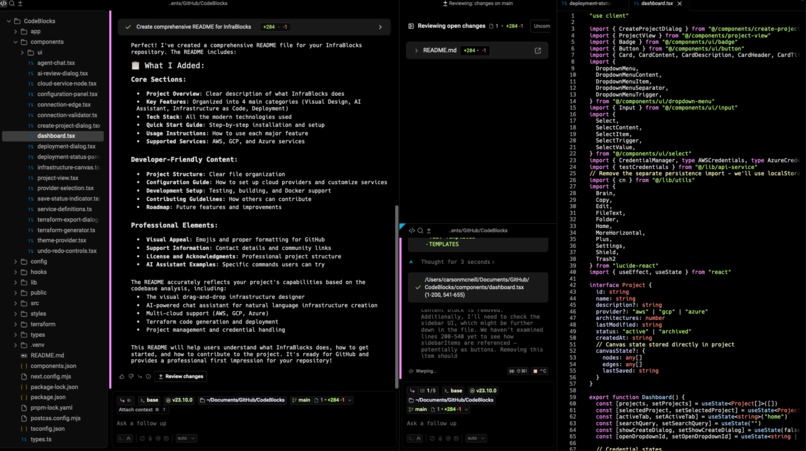This screenshot has height=451, width=806.
Task: Click the main branch chip in main pane
Action: point(301,400)
